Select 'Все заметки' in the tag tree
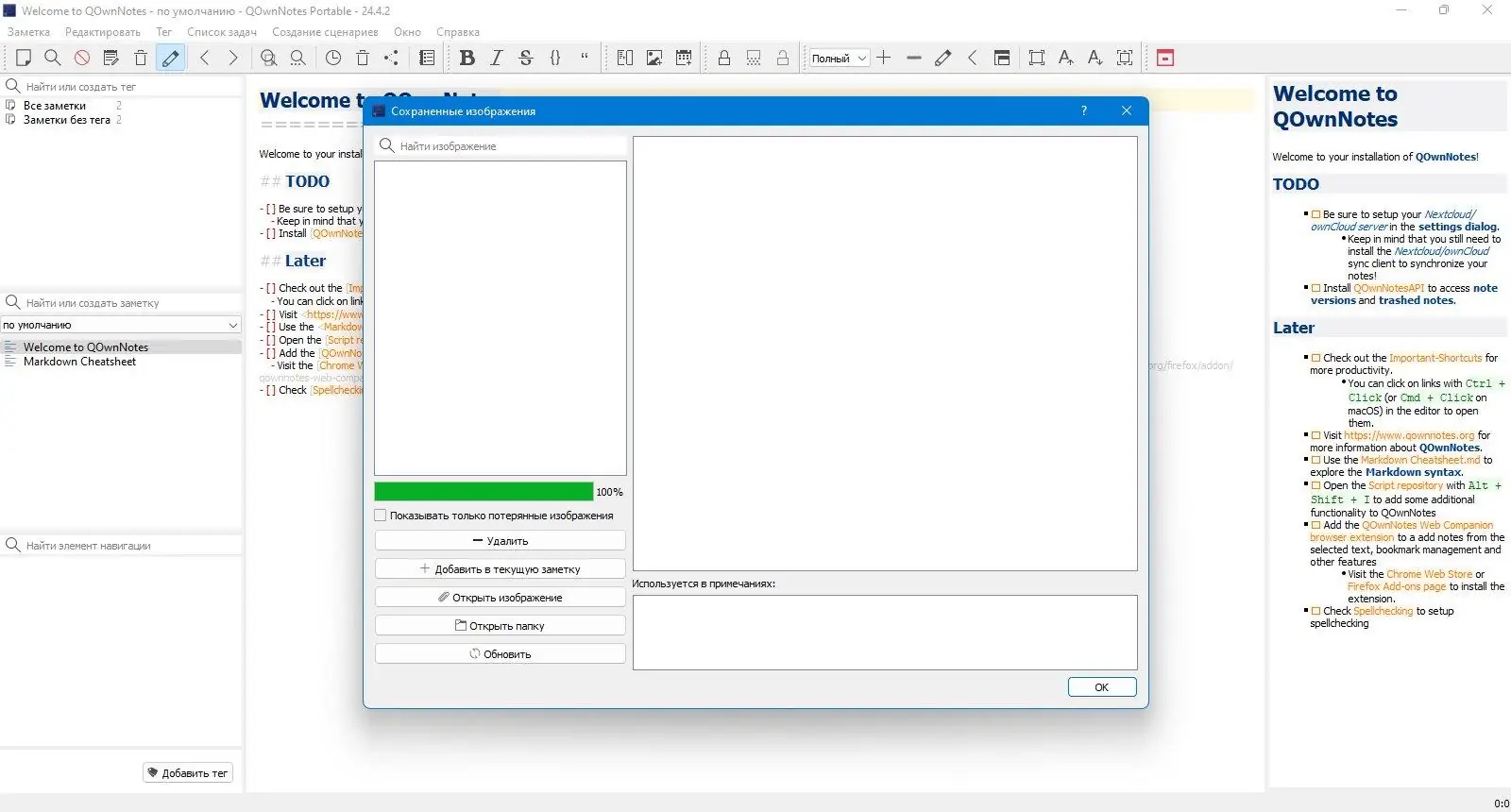 [x=55, y=106]
